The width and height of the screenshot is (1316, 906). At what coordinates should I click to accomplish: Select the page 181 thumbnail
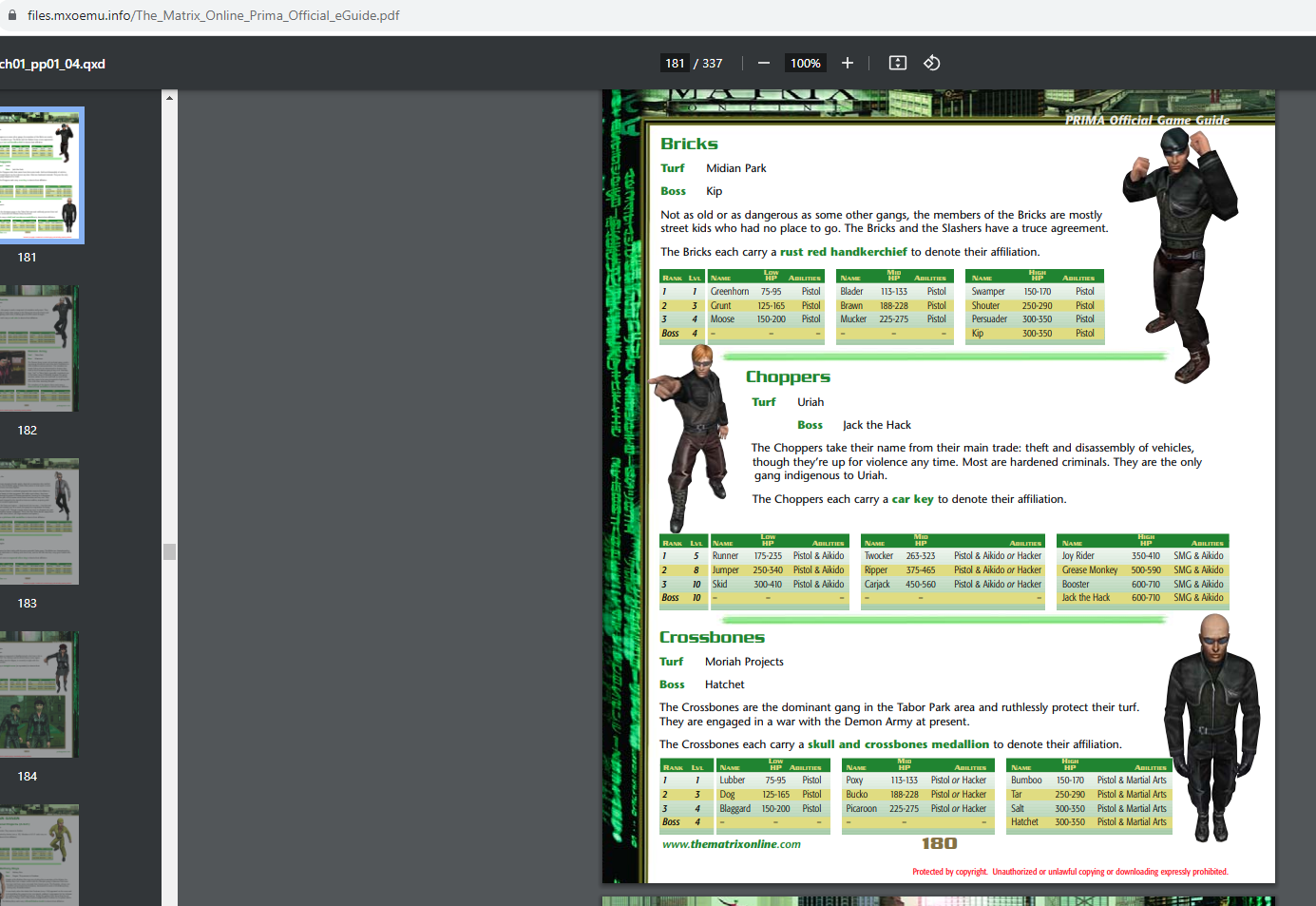[x=40, y=175]
